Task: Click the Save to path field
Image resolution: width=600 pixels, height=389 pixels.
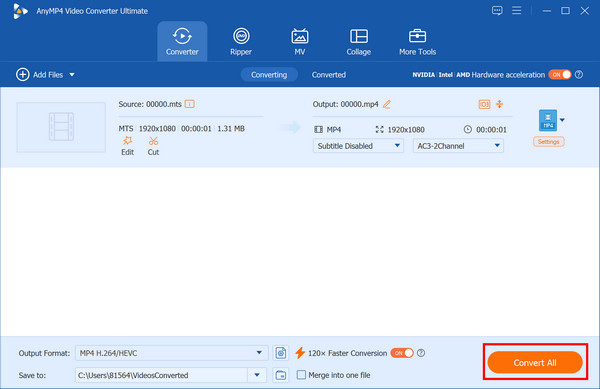Action: pyautogui.click(x=161, y=375)
